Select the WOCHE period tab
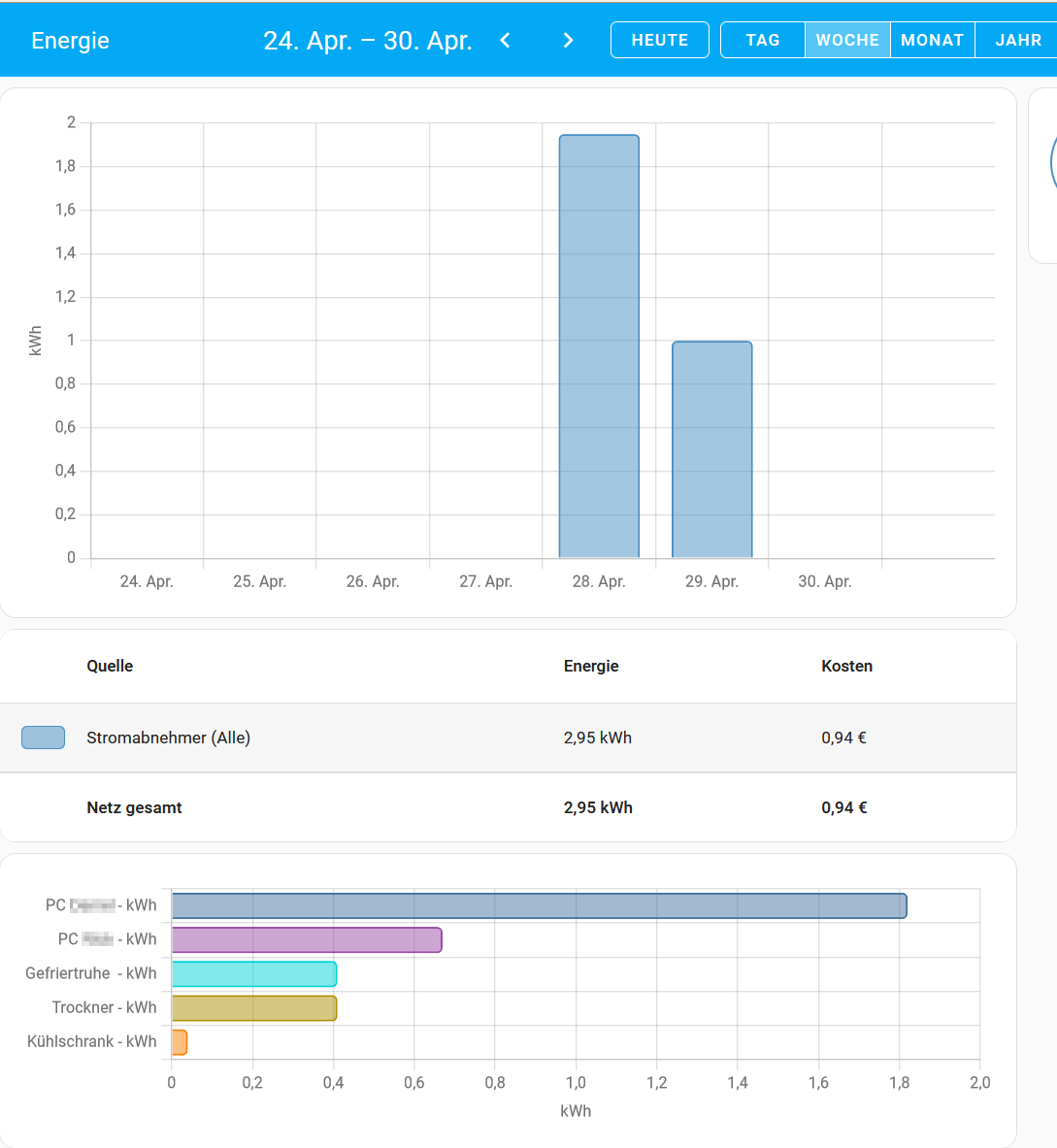1057x1148 pixels. 847,40
